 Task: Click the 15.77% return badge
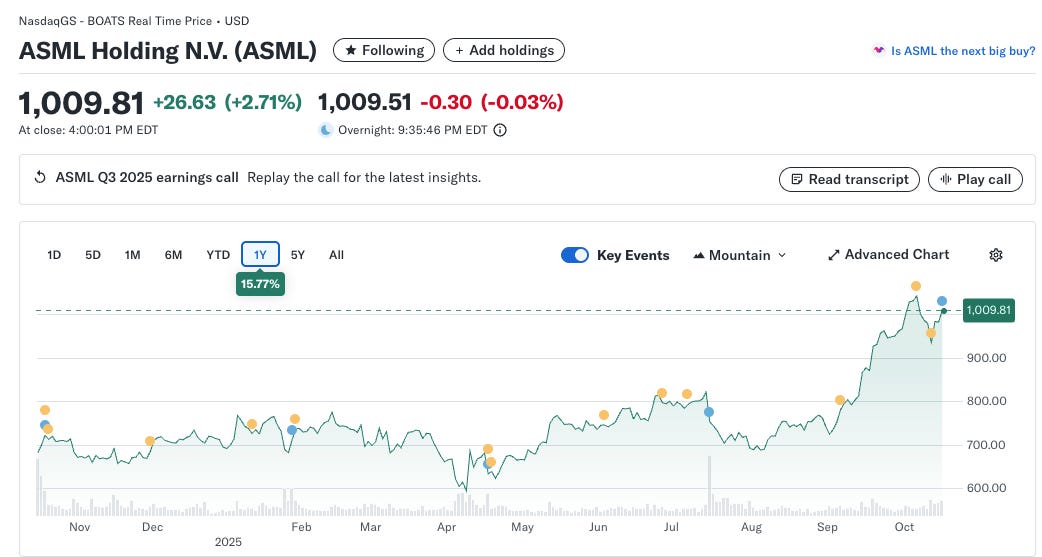pyautogui.click(x=260, y=284)
